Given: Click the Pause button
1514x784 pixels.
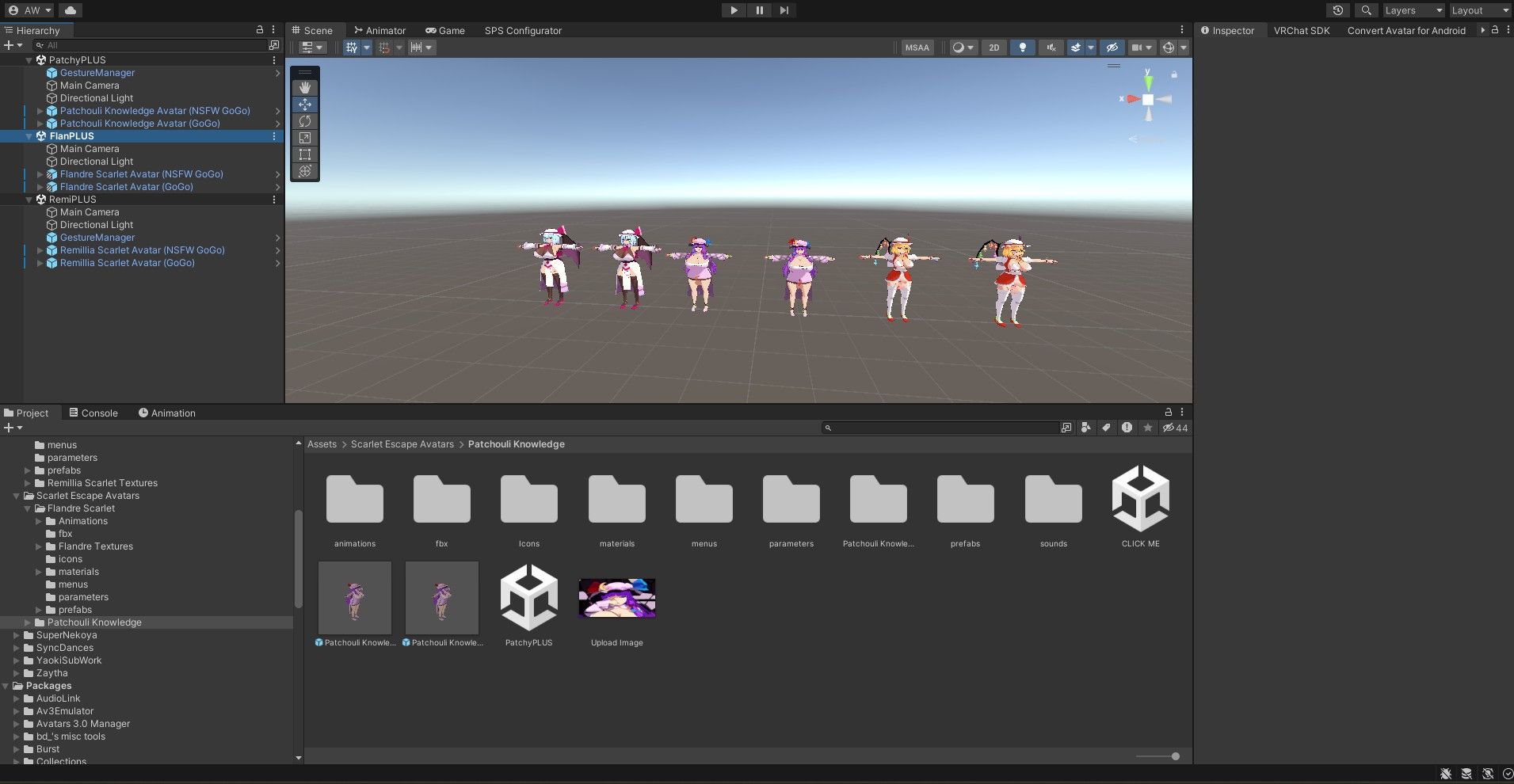Looking at the screenshot, I should pyautogui.click(x=759, y=10).
